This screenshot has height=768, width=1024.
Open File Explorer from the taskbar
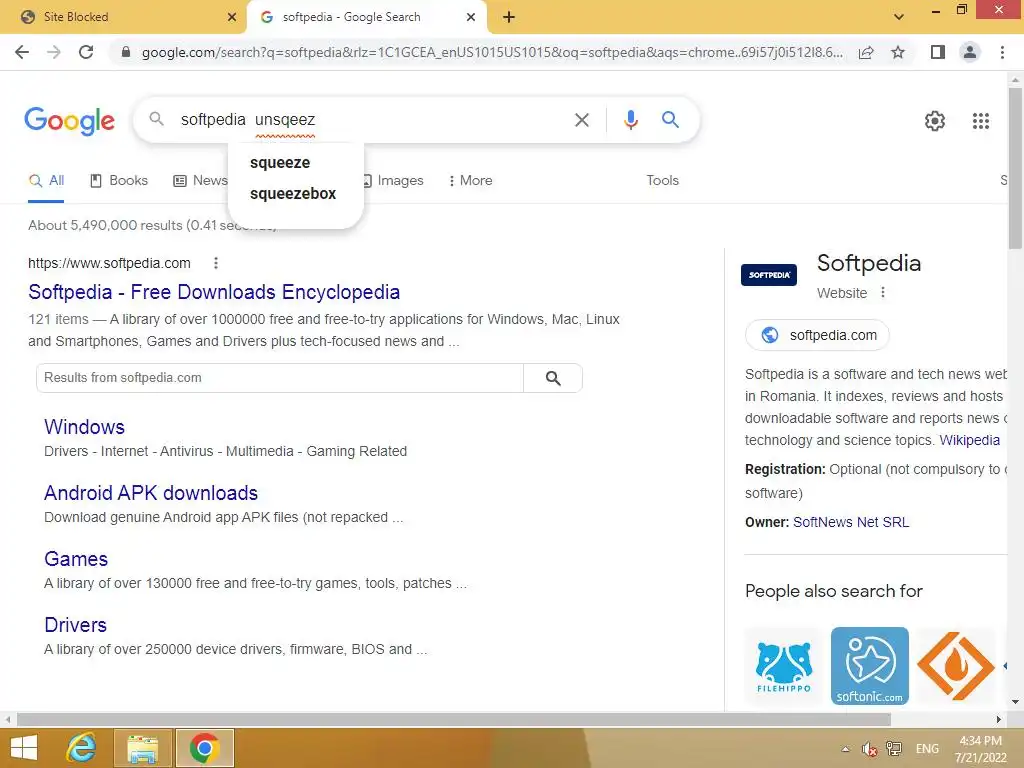[143, 748]
